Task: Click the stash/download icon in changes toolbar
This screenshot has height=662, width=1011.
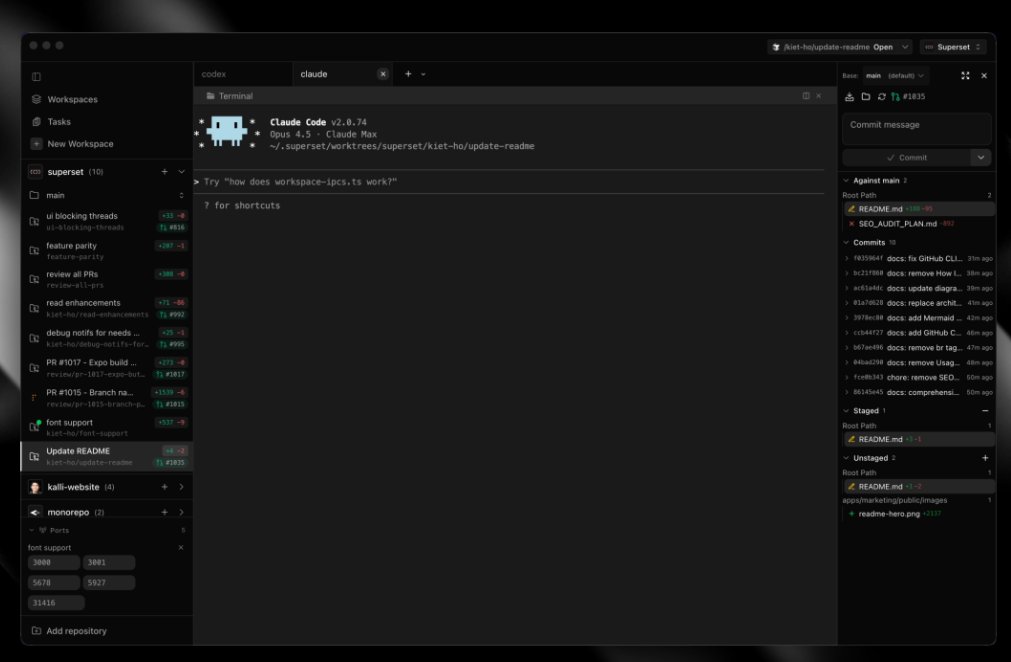Action: (x=849, y=97)
